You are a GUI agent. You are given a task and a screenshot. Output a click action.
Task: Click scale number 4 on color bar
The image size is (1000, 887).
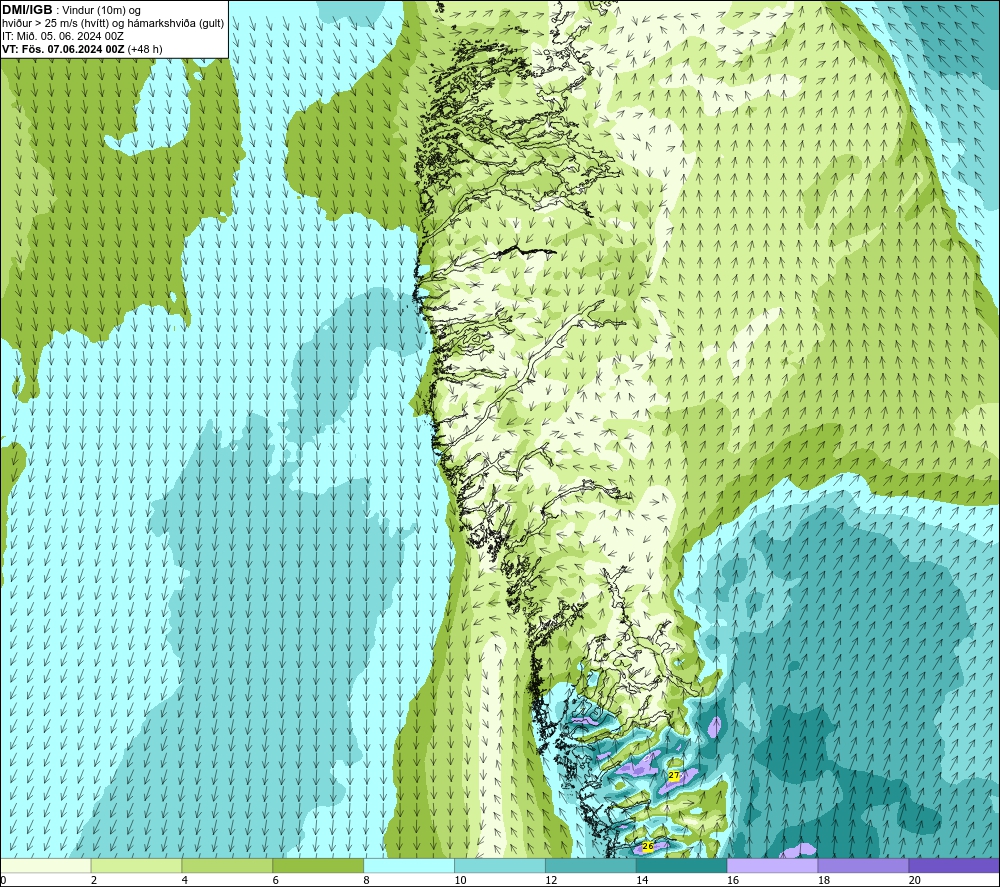point(185,880)
